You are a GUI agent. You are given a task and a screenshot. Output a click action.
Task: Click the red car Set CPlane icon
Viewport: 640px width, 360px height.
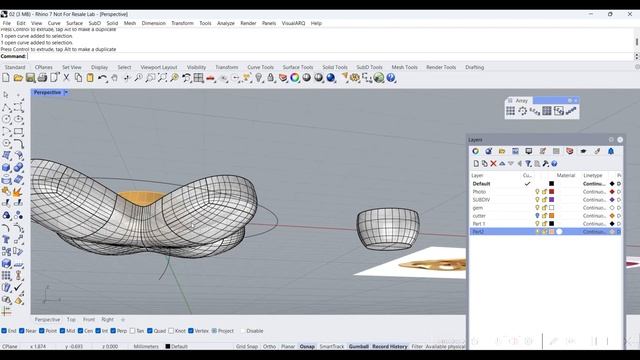pyautogui.click(x=211, y=78)
